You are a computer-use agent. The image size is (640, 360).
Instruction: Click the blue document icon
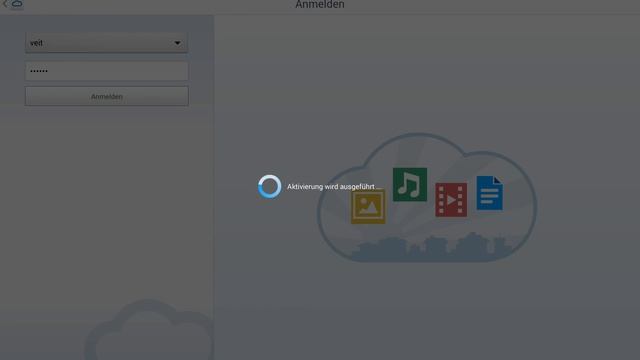(489, 193)
